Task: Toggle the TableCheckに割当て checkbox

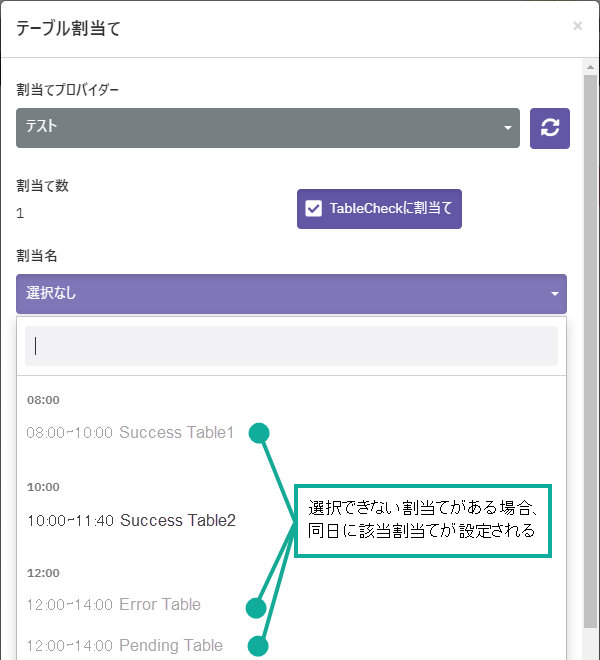Action: tap(314, 209)
